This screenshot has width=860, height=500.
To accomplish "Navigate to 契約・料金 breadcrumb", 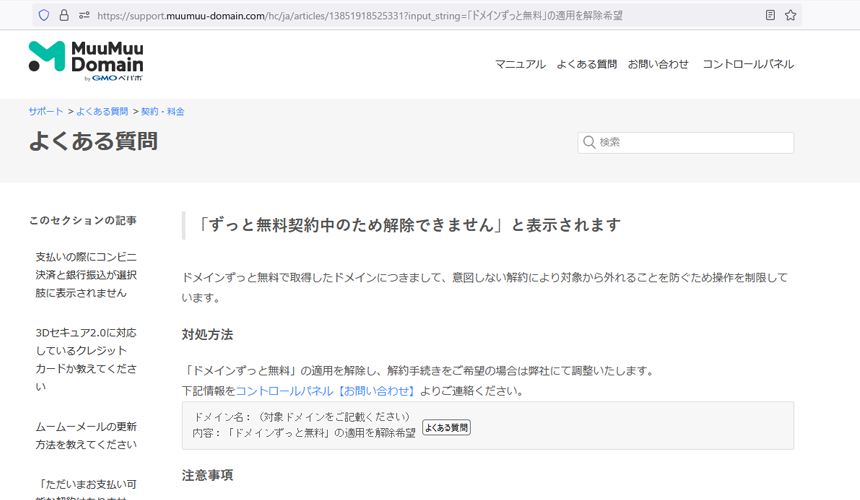I will pyautogui.click(x=162, y=112).
